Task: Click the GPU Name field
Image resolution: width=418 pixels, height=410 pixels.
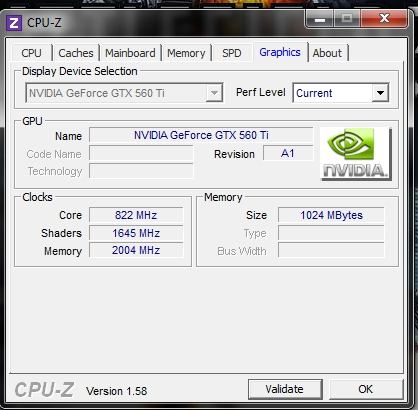Action: (201, 135)
